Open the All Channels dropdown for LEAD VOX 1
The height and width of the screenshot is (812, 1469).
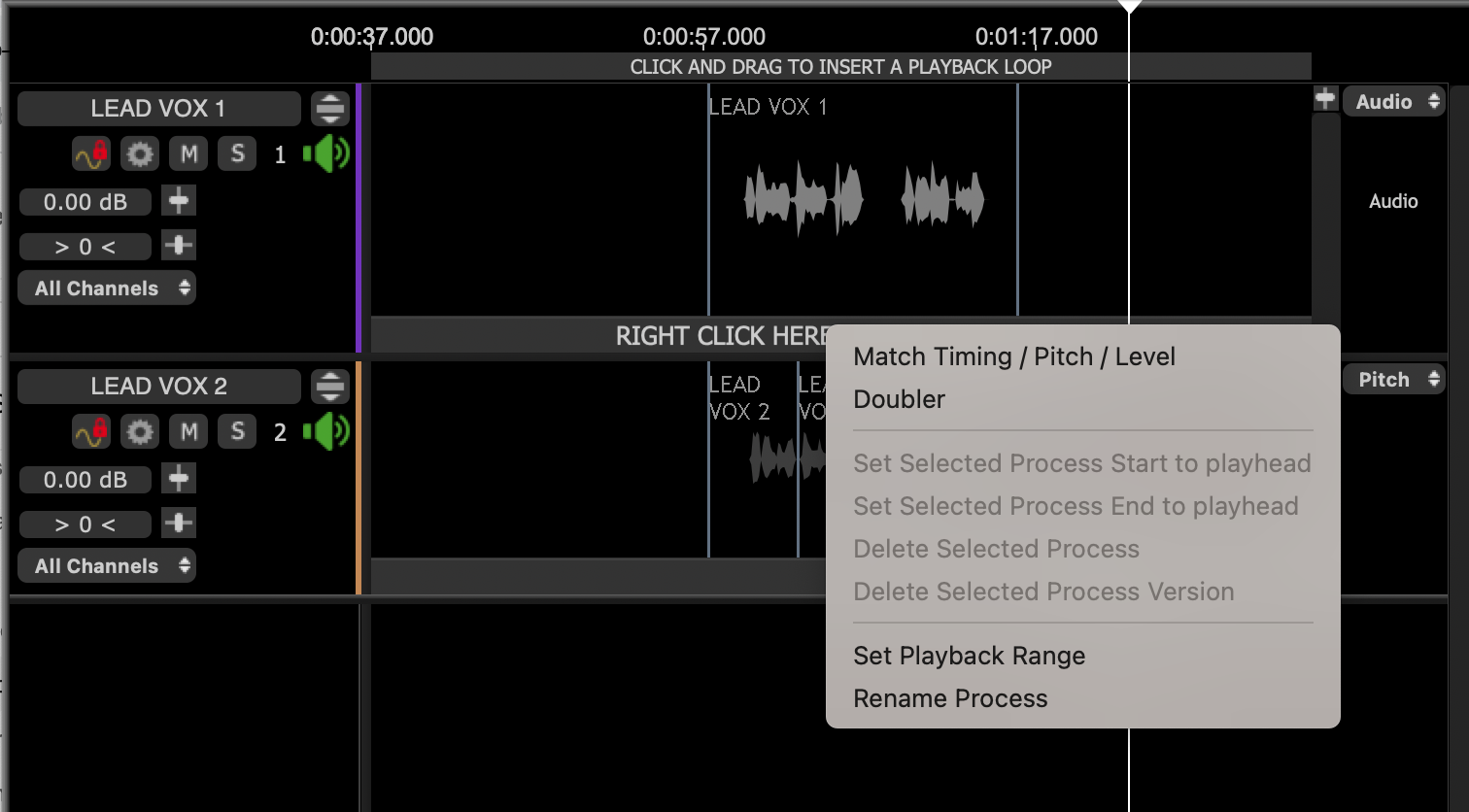click(x=107, y=288)
